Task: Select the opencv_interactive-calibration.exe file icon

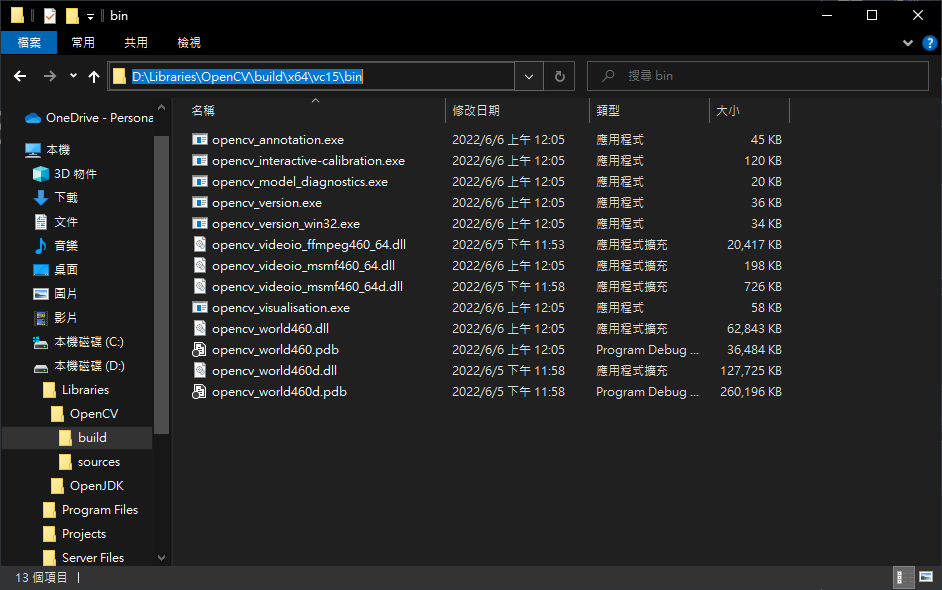Action: [199, 160]
